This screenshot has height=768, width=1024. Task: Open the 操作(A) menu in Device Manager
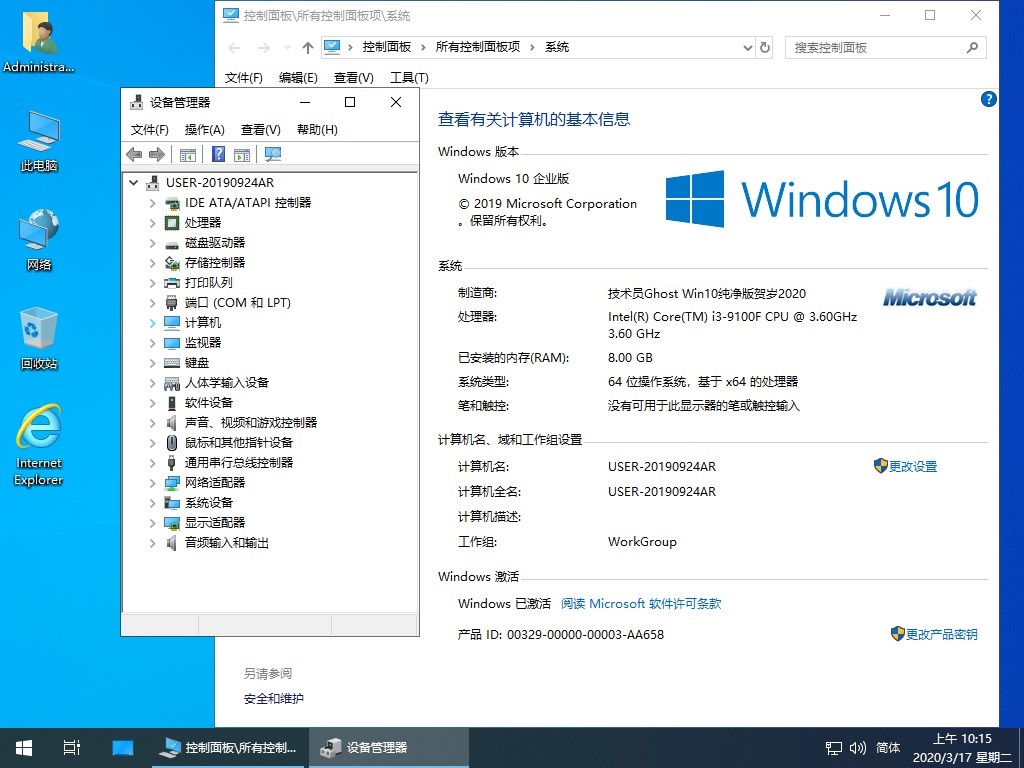point(204,129)
